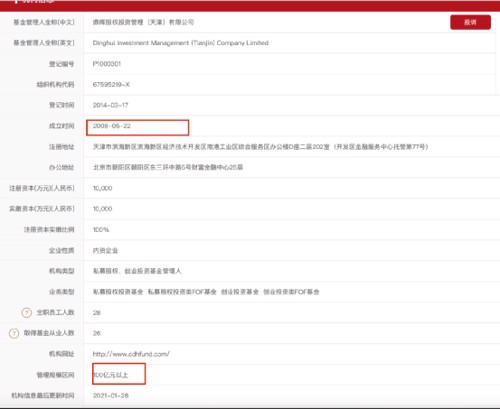The width and height of the screenshot is (500, 409).
Task: Click the registration date 2014-03-17
Action: pos(110,105)
